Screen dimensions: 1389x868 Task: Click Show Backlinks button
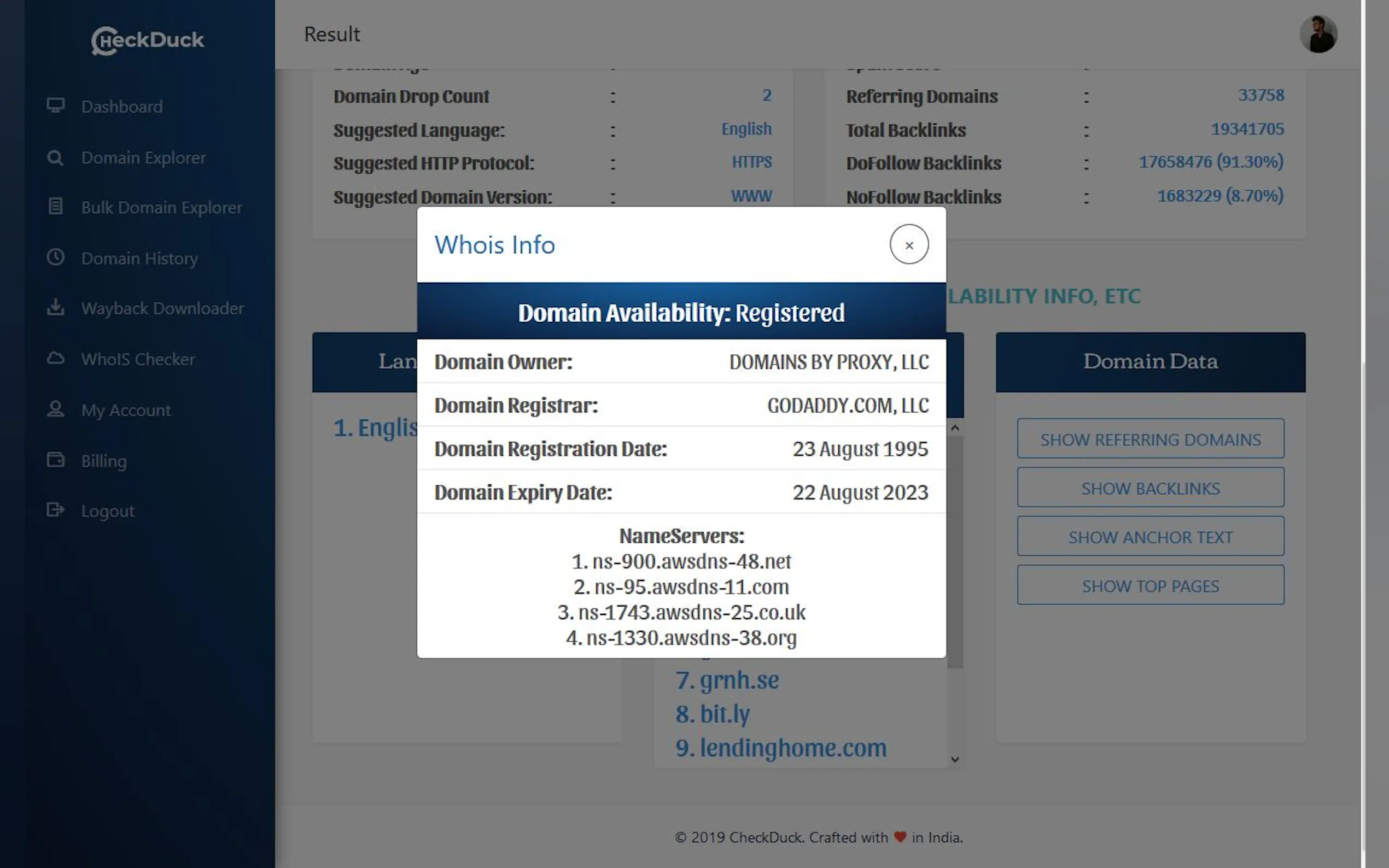click(x=1150, y=488)
